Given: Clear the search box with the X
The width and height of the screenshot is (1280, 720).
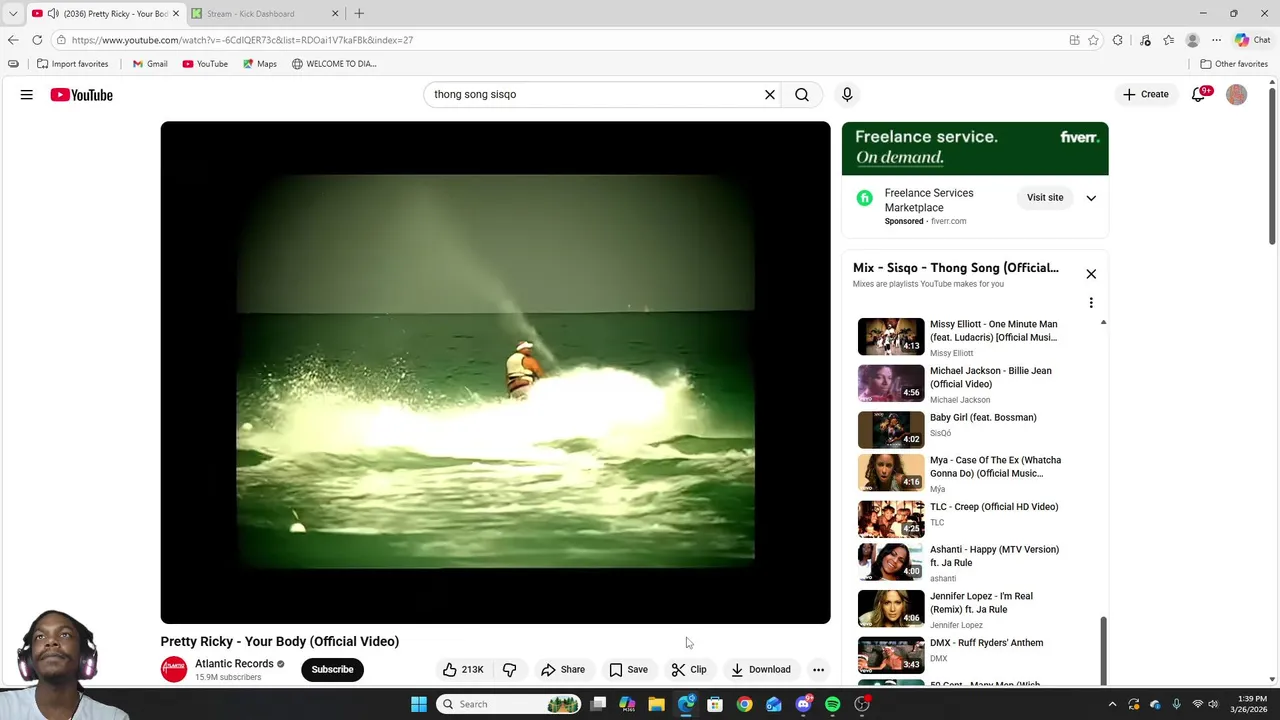Looking at the screenshot, I should pos(770,95).
